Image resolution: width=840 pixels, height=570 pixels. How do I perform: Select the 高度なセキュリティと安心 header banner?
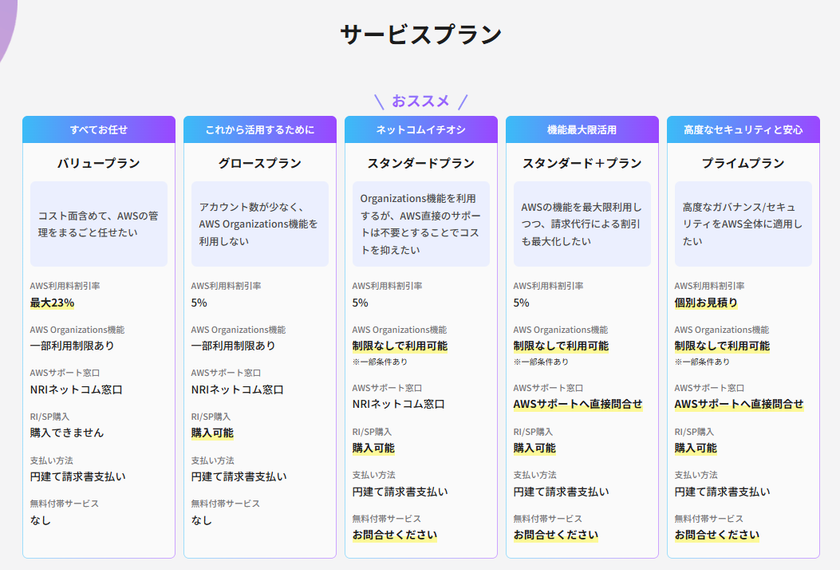[x=742, y=130]
